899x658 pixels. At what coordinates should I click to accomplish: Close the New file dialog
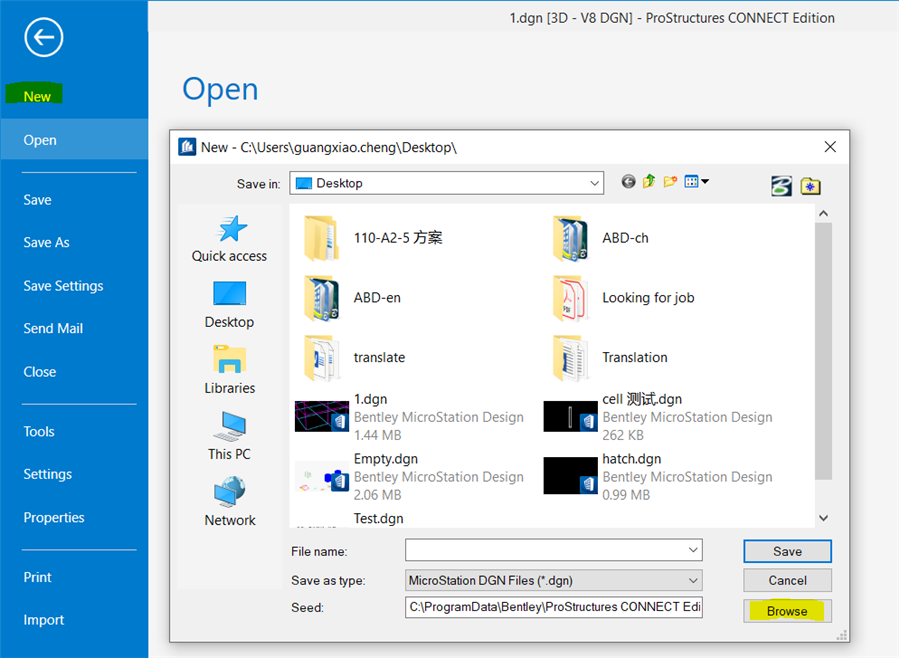point(830,147)
